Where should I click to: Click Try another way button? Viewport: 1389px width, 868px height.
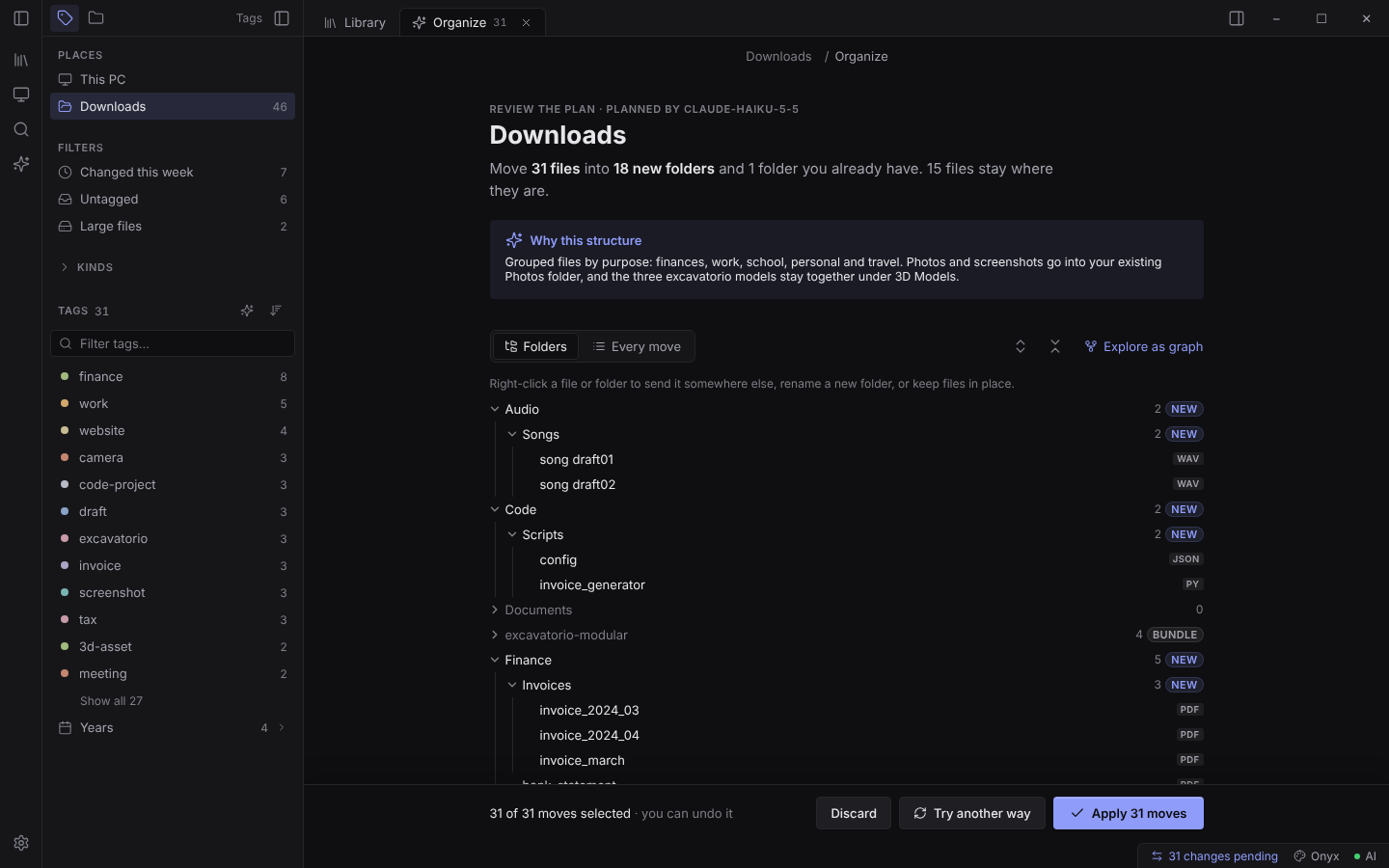click(x=972, y=813)
